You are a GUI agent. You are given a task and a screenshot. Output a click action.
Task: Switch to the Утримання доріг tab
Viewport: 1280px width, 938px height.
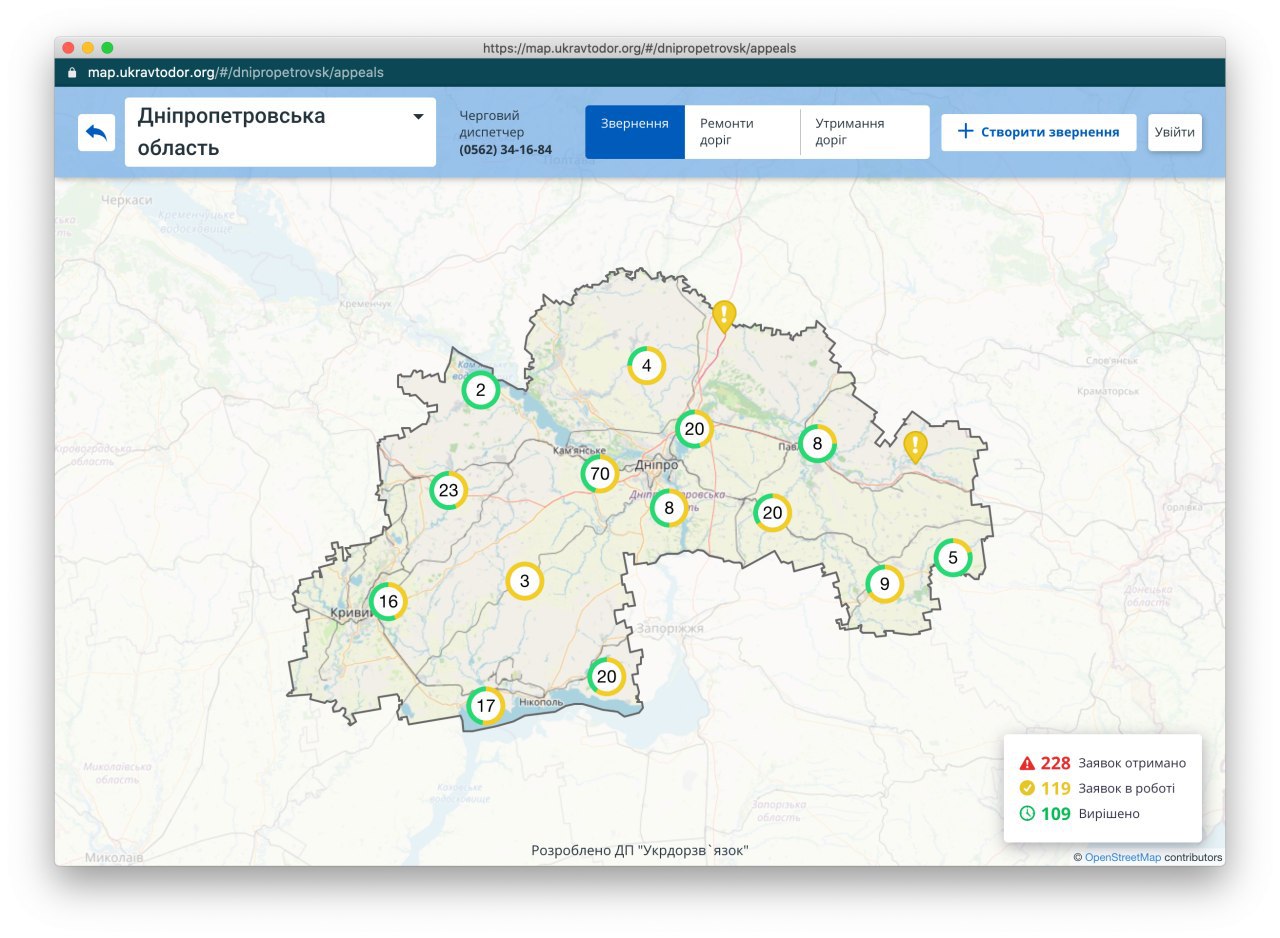click(x=865, y=132)
